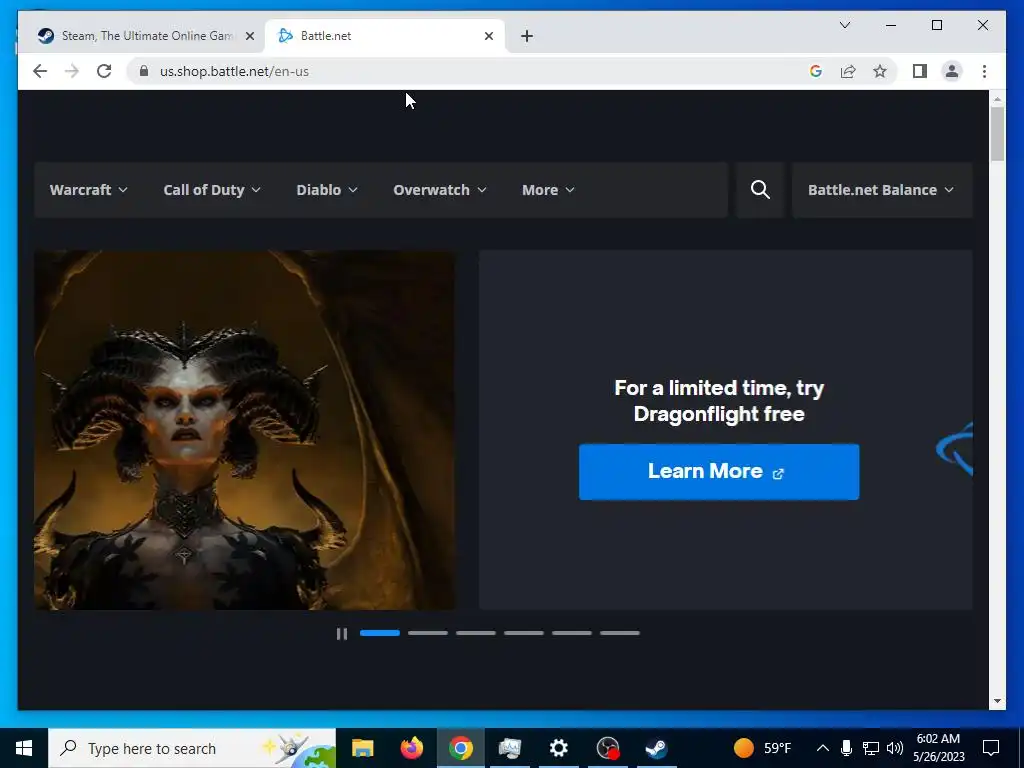Click the page scrollbar thumb
Screen dimensions: 1024x768
click(997, 134)
